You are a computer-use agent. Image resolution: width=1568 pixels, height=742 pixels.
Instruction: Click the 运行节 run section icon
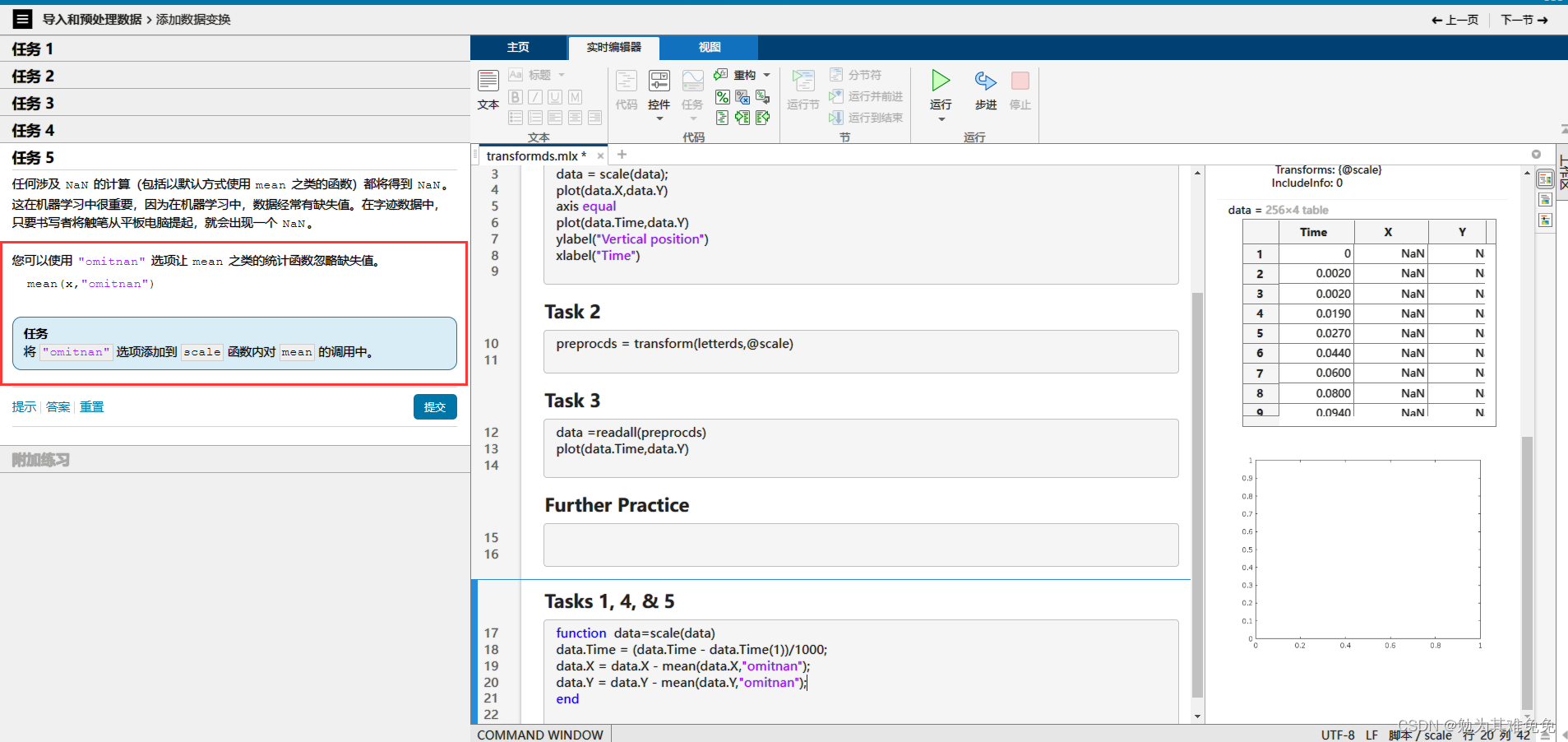[803, 90]
